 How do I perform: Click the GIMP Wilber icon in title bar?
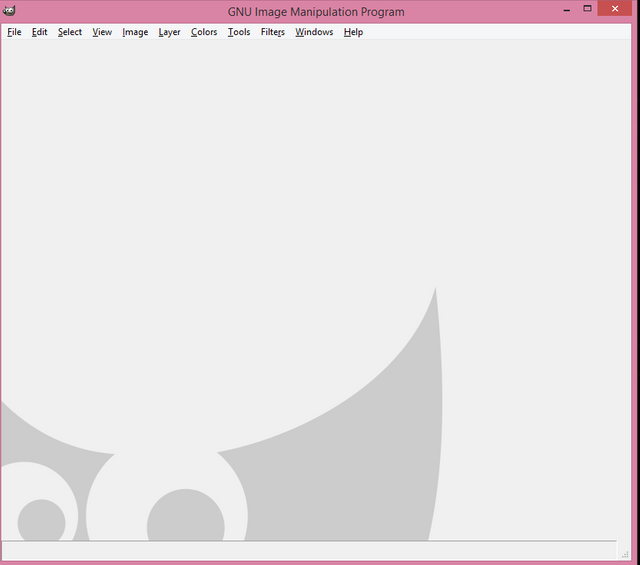(x=9, y=11)
